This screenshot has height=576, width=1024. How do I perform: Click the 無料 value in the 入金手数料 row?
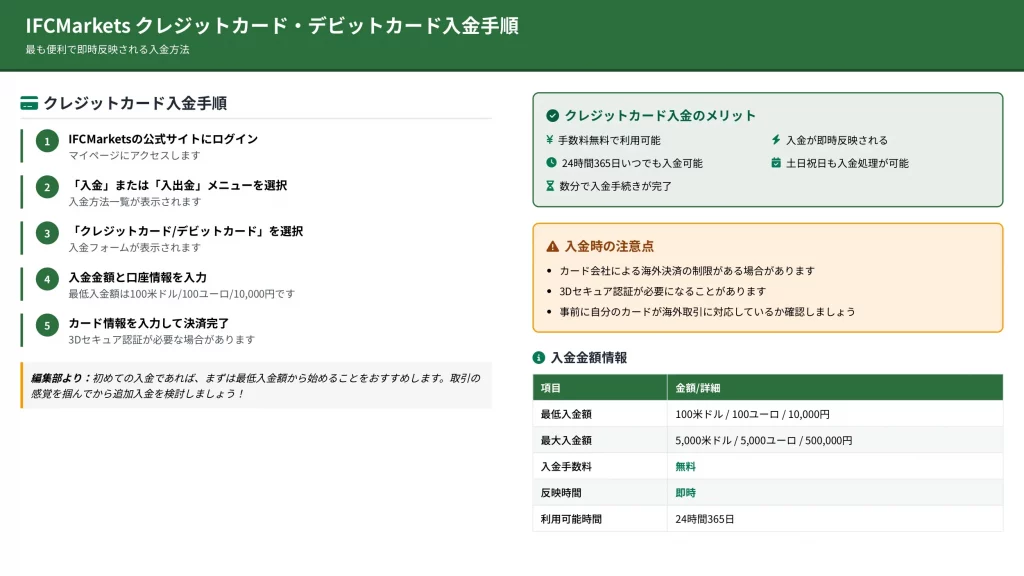pos(686,466)
